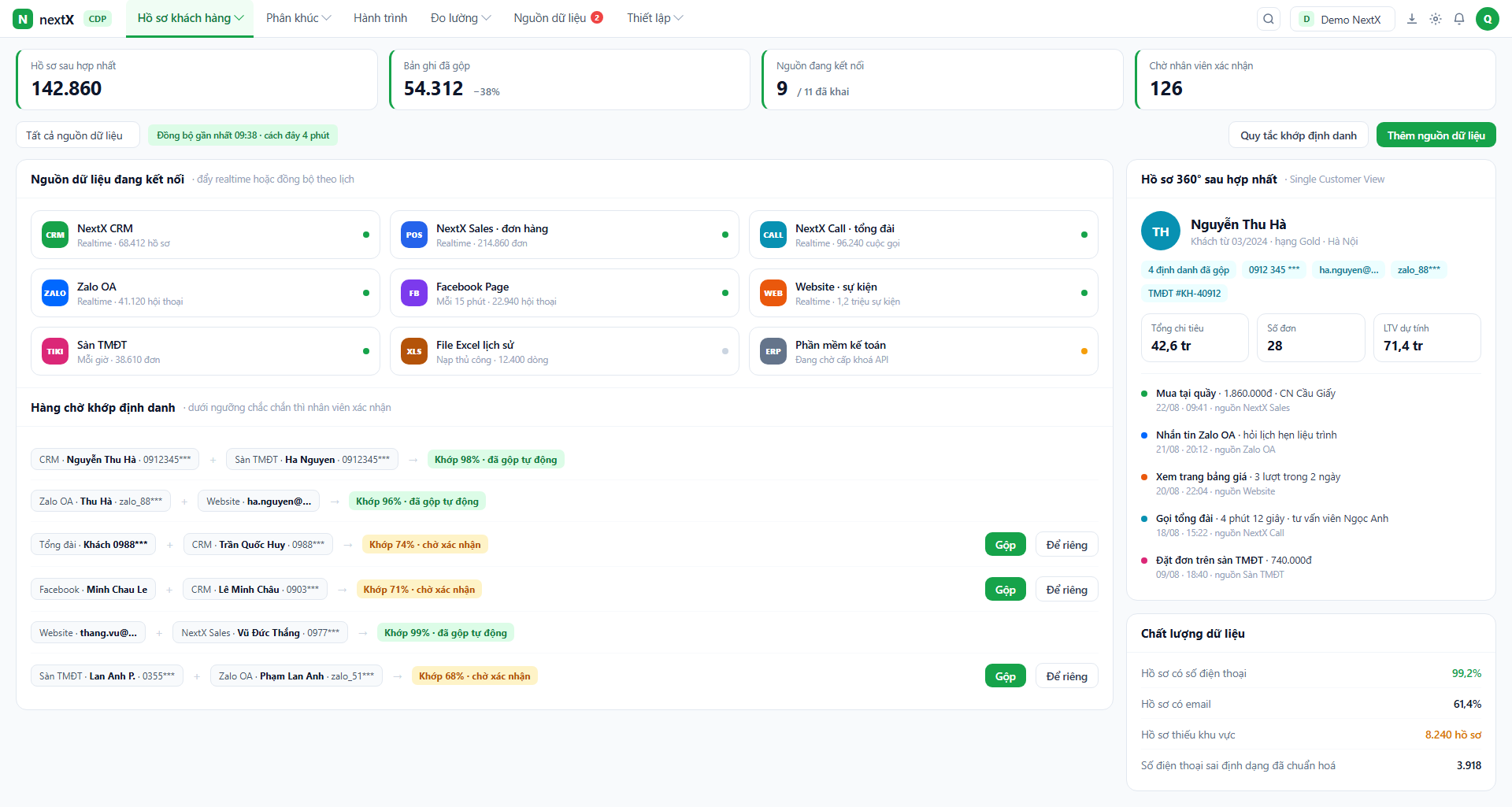
Task: Click the 8.240 hồ sơ value
Action: [1453, 735]
